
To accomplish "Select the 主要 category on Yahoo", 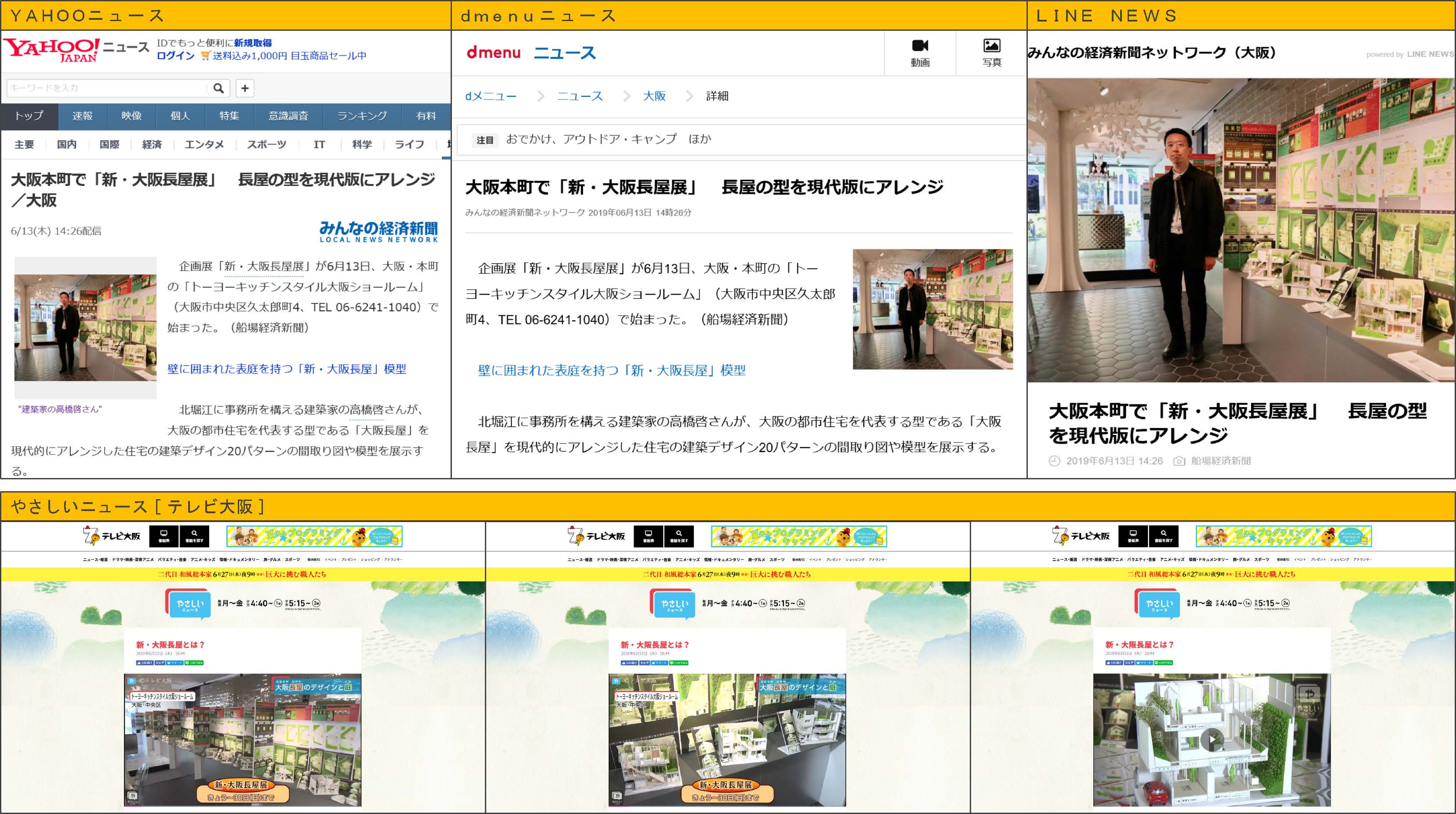I will [x=24, y=145].
